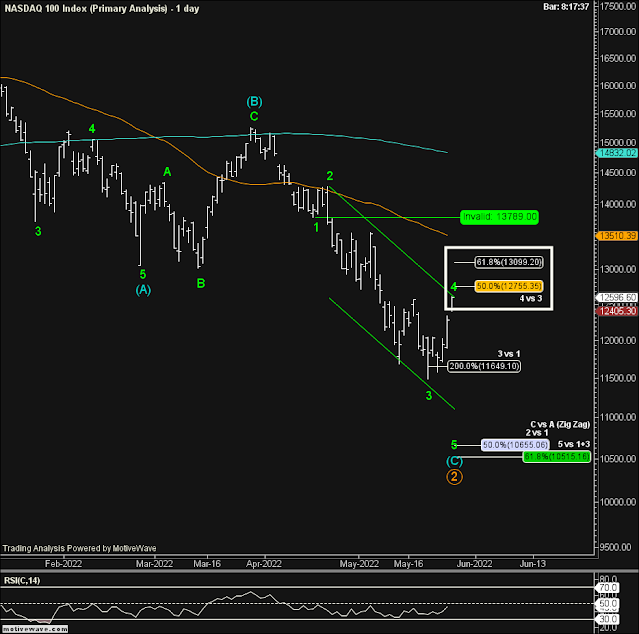The height and width of the screenshot is (634, 639).
Task: Click the RSI 70.0 level tag
Action: click(608, 588)
